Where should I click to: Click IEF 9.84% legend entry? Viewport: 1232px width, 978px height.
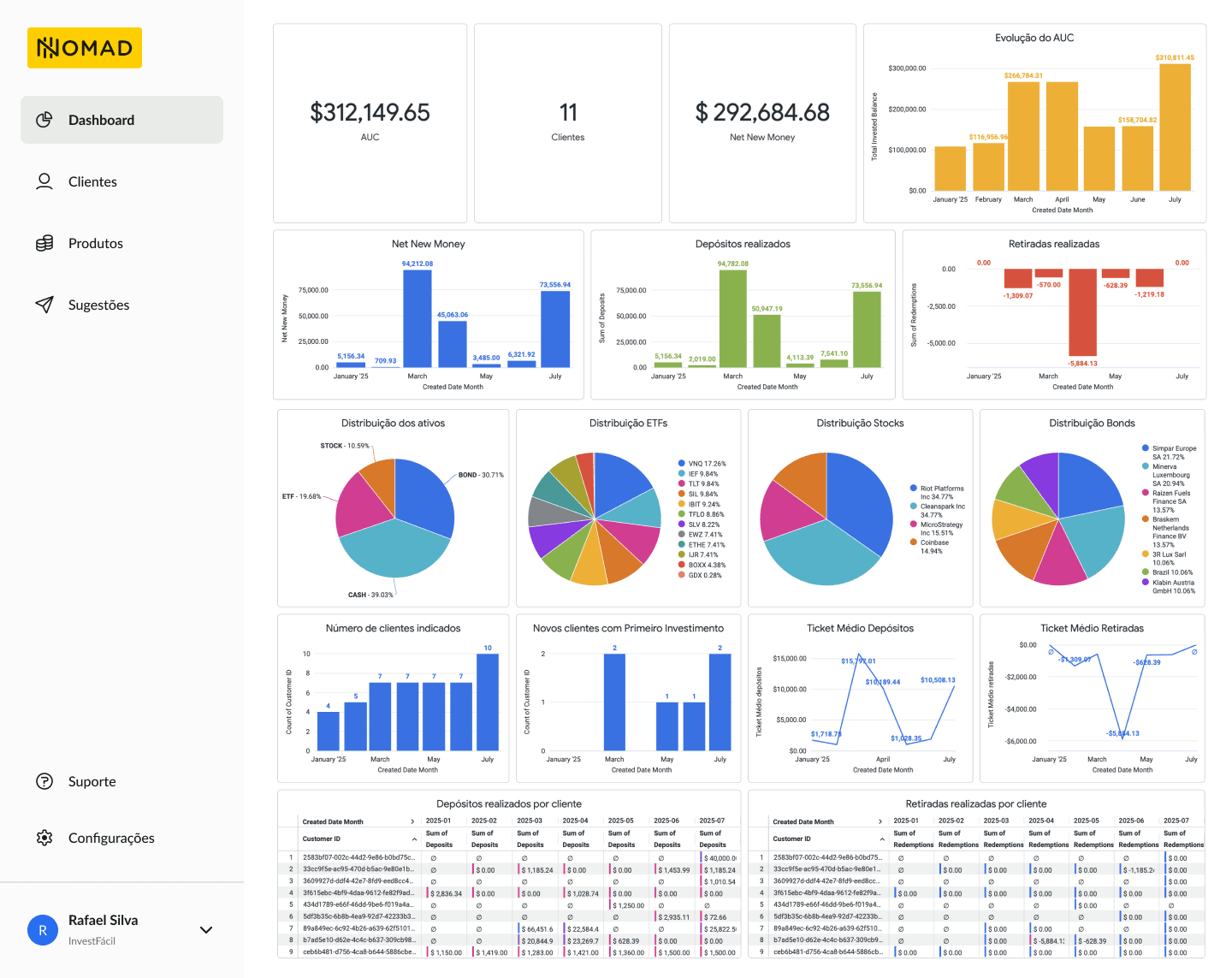(699, 474)
